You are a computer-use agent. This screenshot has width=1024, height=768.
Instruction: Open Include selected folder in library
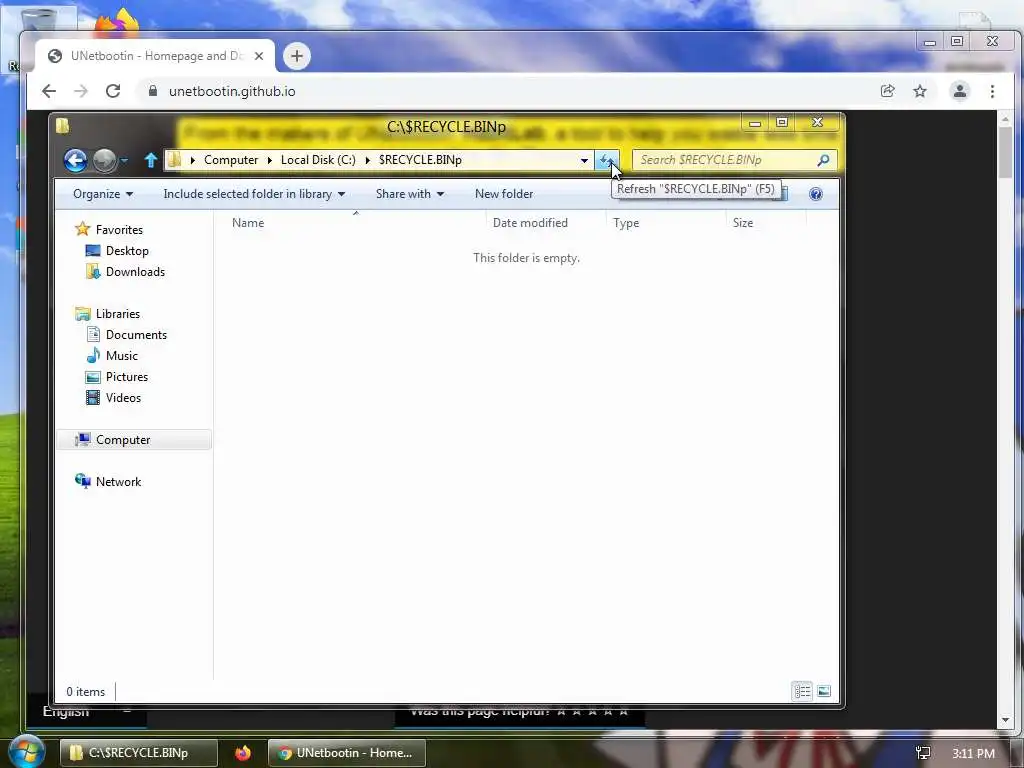coord(254,194)
